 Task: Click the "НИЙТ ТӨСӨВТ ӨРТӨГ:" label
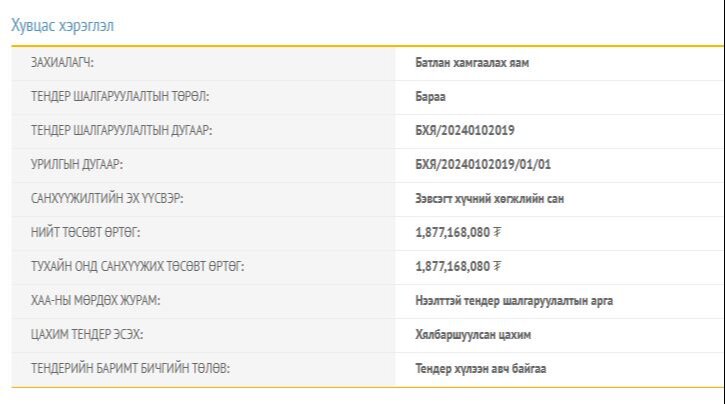click(86, 233)
